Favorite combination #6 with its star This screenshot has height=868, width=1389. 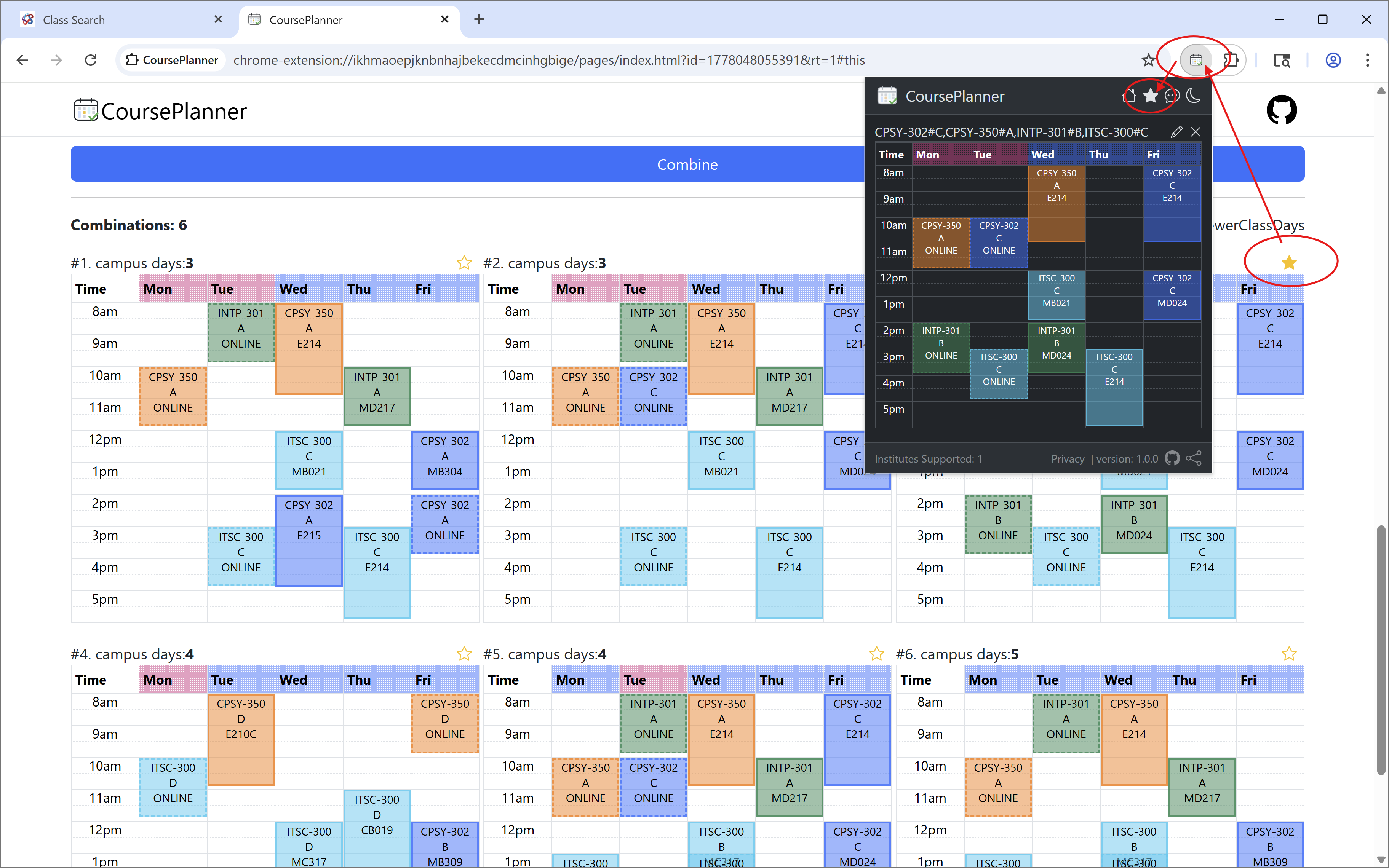coord(1289,653)
